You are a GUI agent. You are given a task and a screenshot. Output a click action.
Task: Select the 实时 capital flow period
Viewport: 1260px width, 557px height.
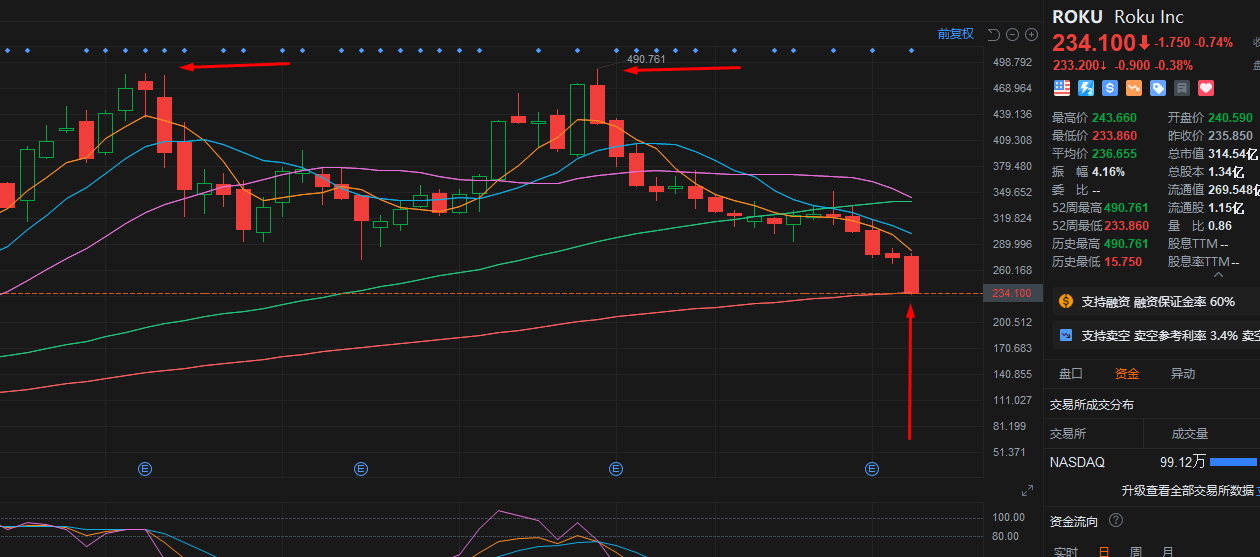1065,551
